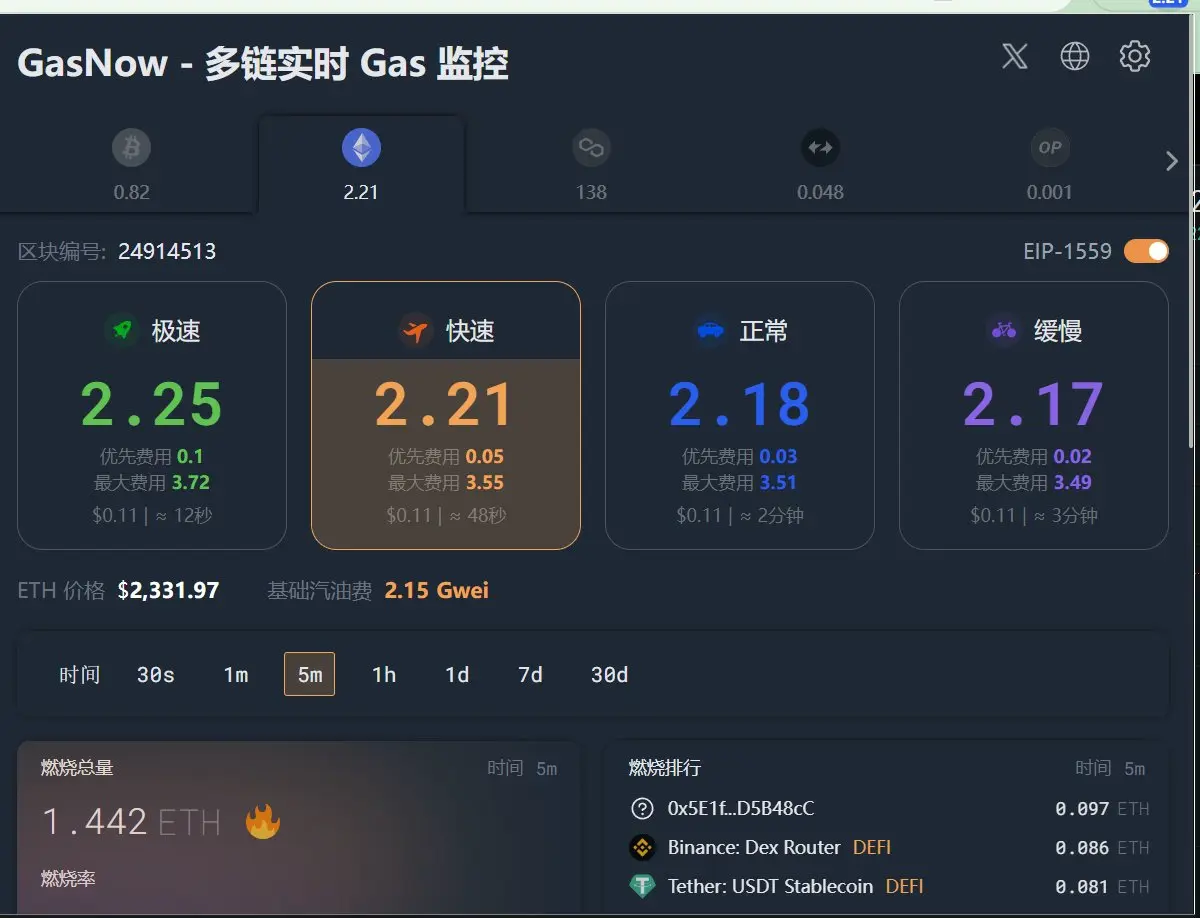Click 优先费用 0.05 in fast card
Viewport: 1200px width, 918px height.
[446, 457]
